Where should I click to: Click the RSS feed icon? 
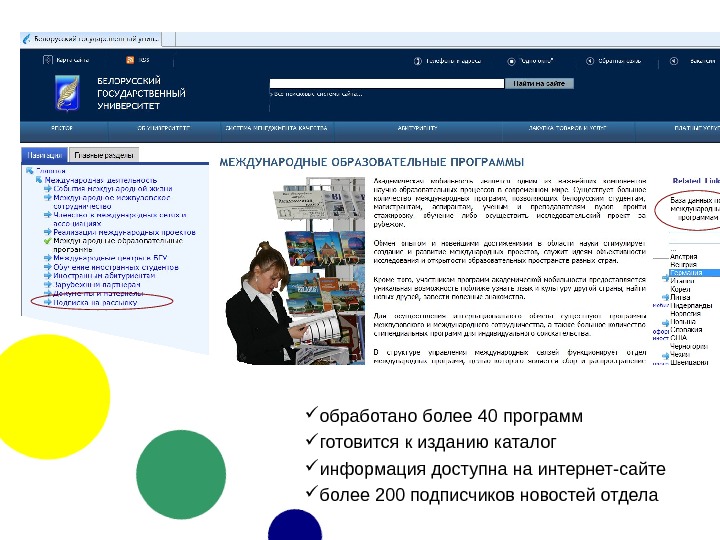click(130, 60)
